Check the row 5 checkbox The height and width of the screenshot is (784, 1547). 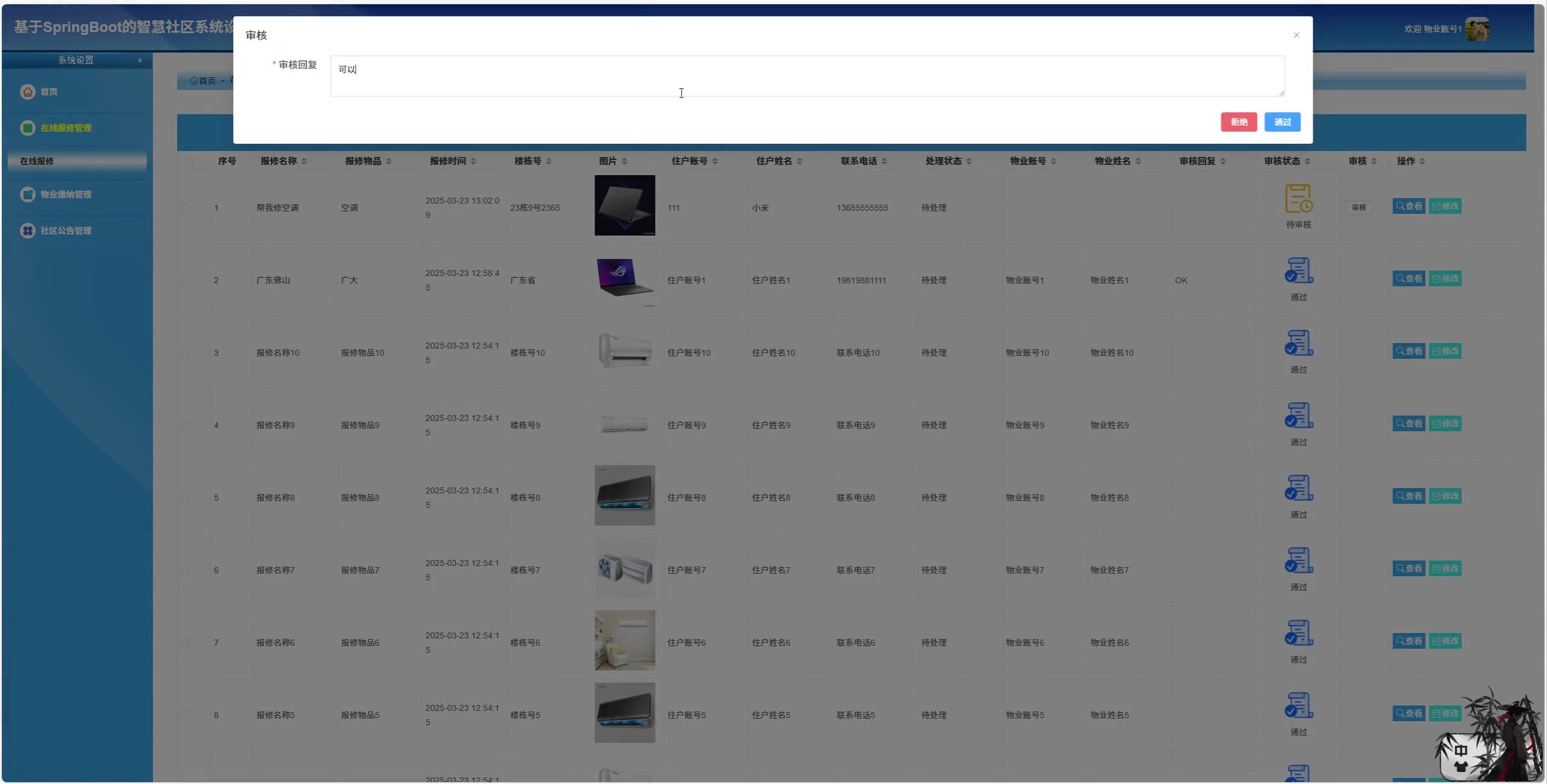[x=185, y=498]
